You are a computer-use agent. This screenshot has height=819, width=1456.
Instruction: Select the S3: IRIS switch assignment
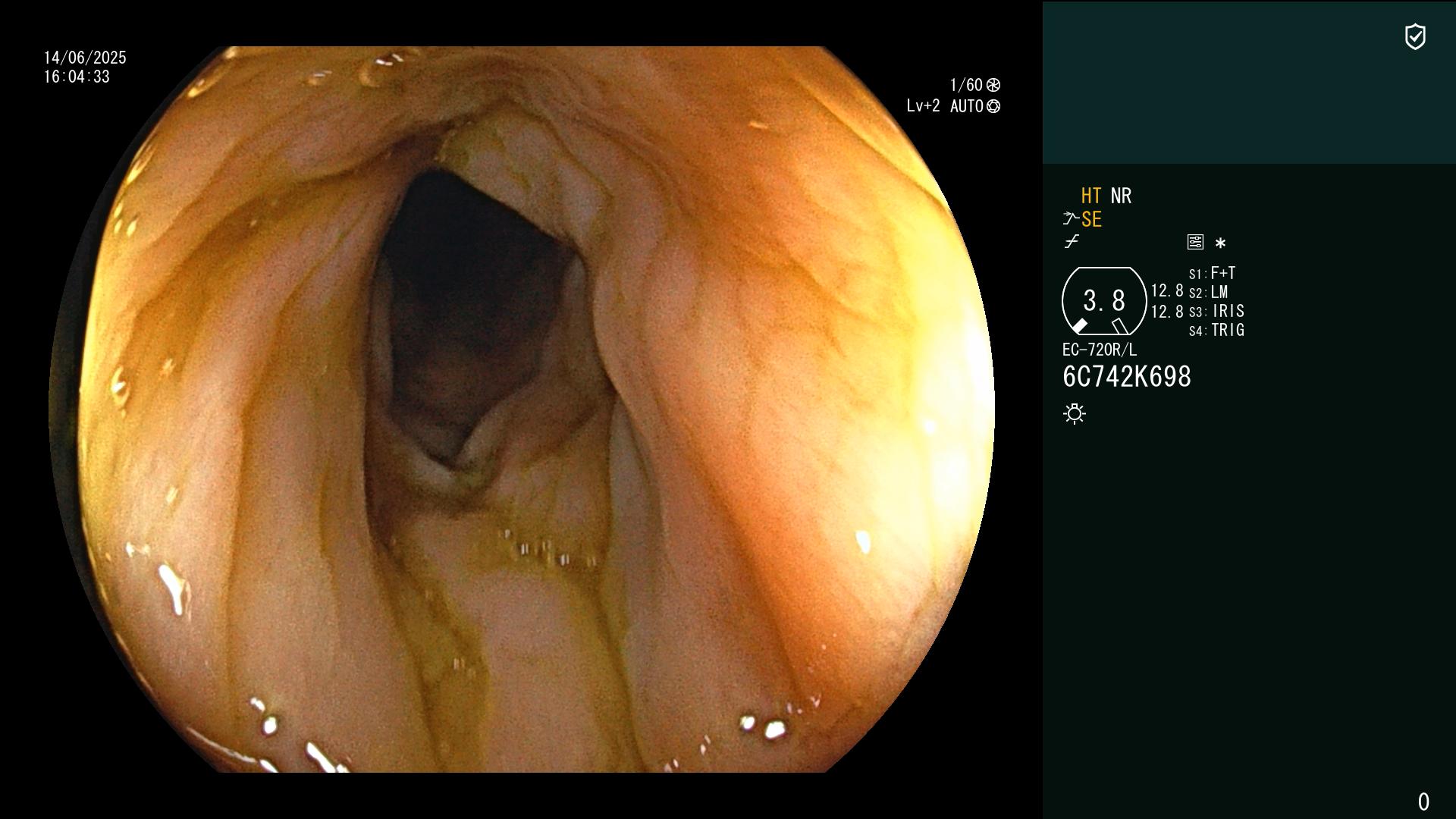click(x=1217, y=311)
